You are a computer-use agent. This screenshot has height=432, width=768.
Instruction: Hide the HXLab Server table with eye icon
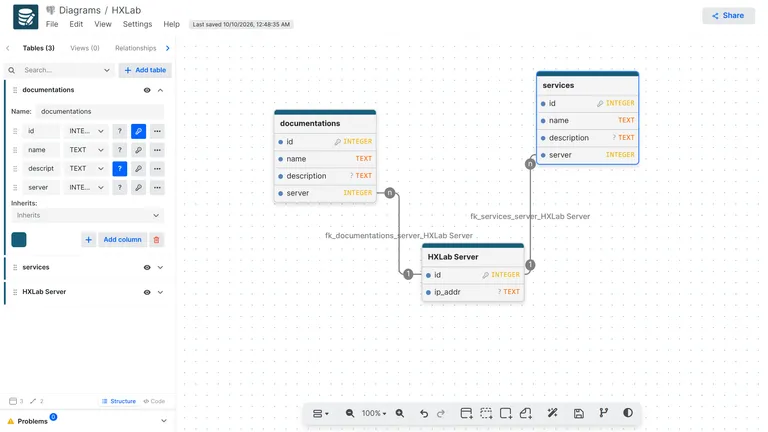click(x=147, y=292)
